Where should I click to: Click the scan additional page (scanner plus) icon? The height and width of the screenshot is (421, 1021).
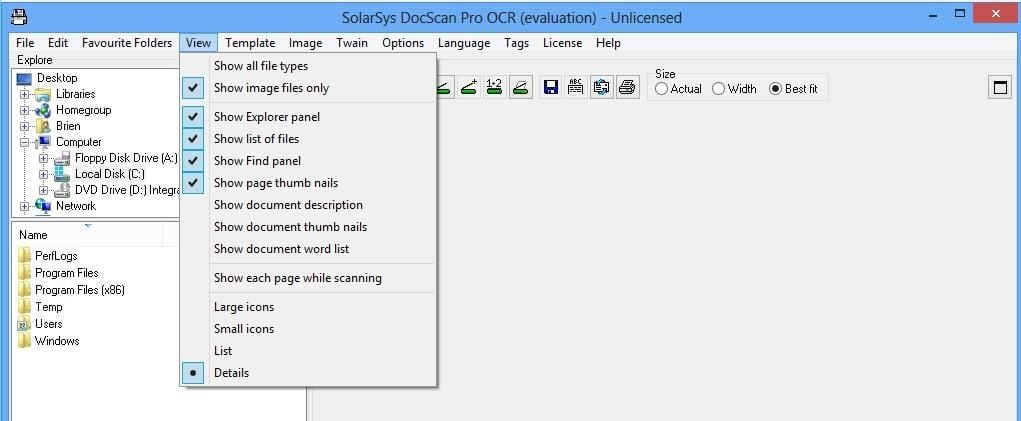point(468,87)
